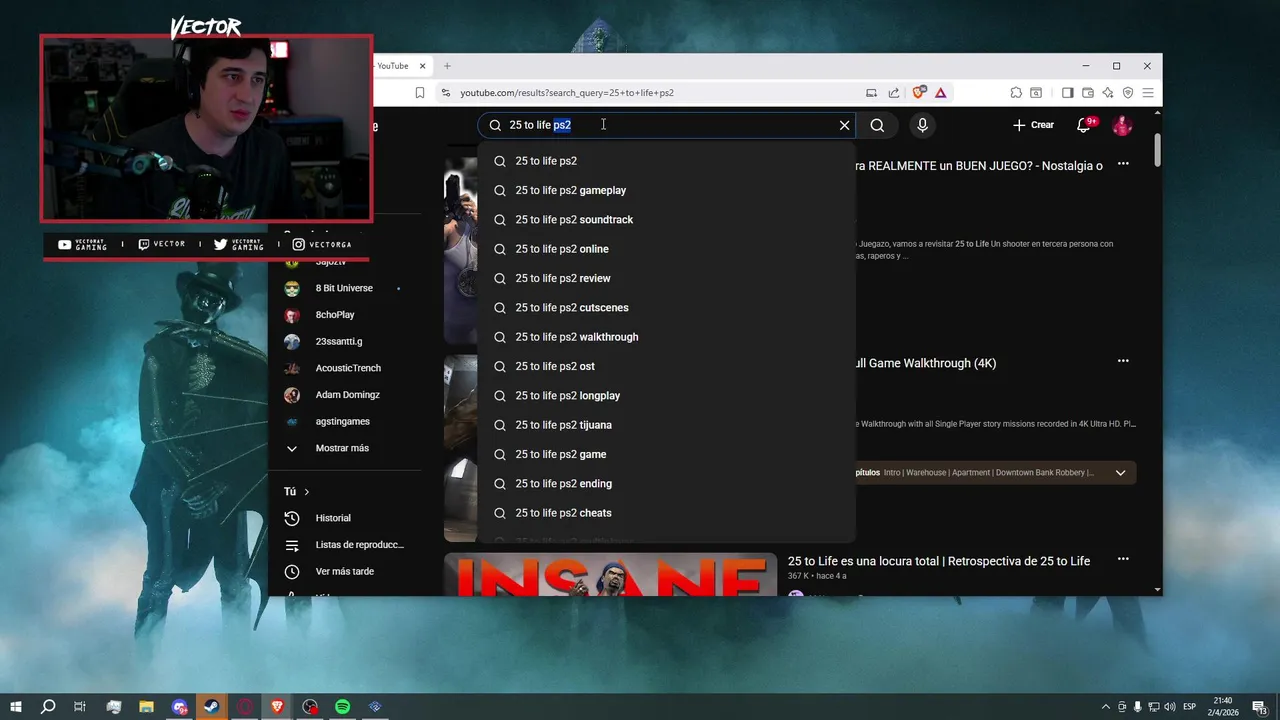Open the Full Game Walkthrough (4K) title
This screenshot has width=1280, height=720.
point(926,363)
